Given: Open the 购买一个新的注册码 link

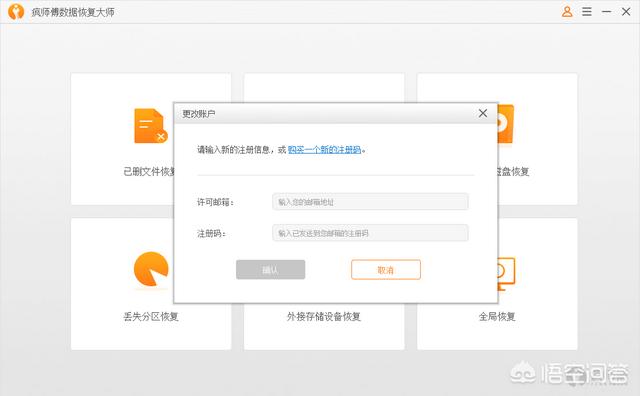Looking at the screenshot, I should tap(324, 150).
